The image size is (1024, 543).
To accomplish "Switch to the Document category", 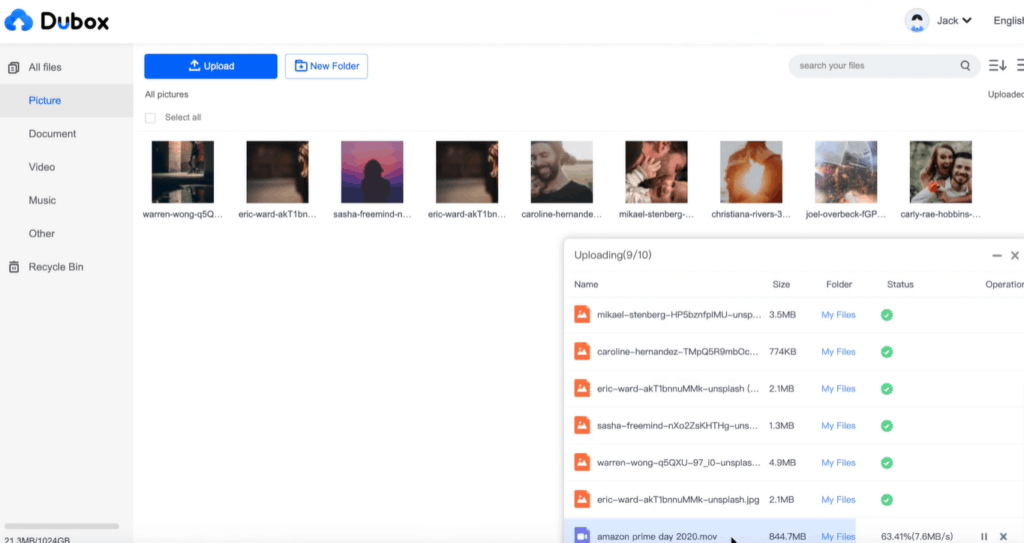I will pos(52,134).
